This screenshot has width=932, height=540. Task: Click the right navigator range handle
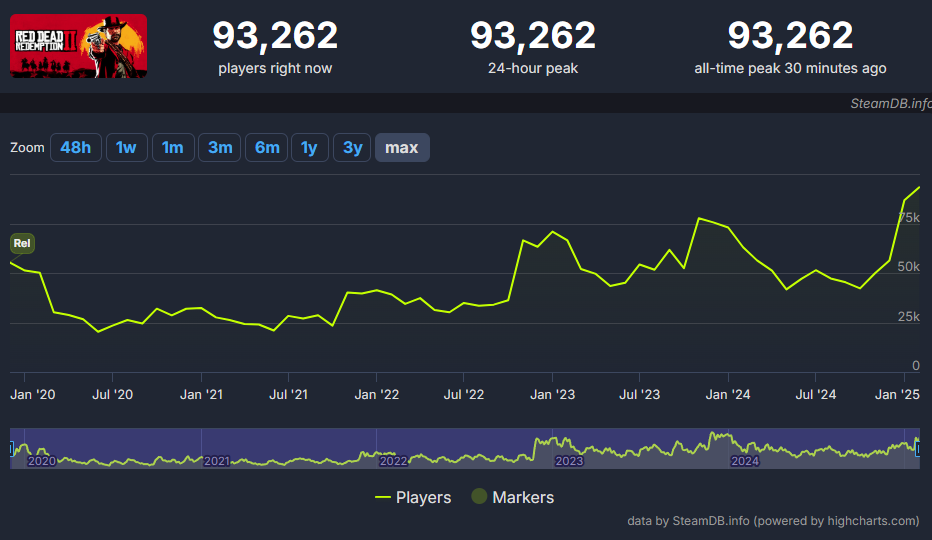click(918, 448)
